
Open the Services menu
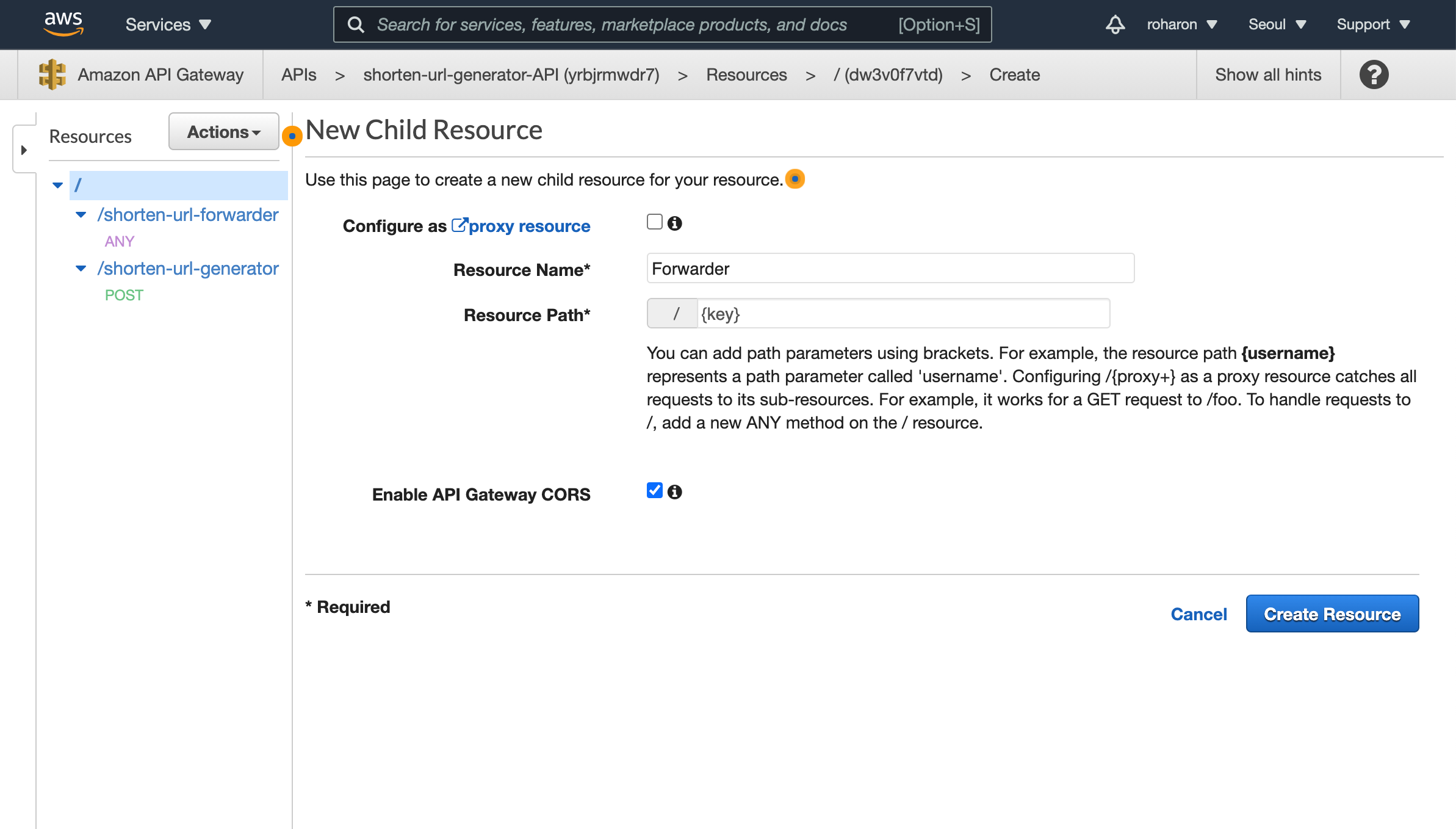(168, 24)
